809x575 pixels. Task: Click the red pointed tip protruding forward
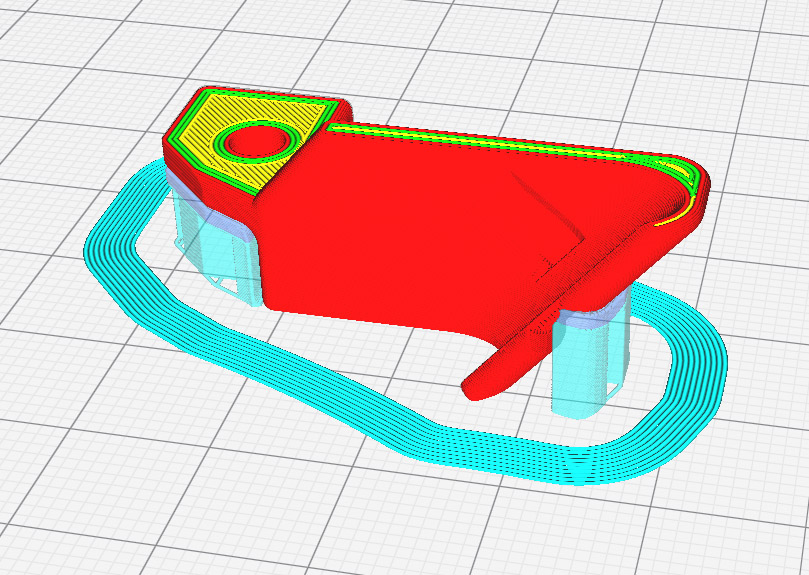tap(488, 379)
